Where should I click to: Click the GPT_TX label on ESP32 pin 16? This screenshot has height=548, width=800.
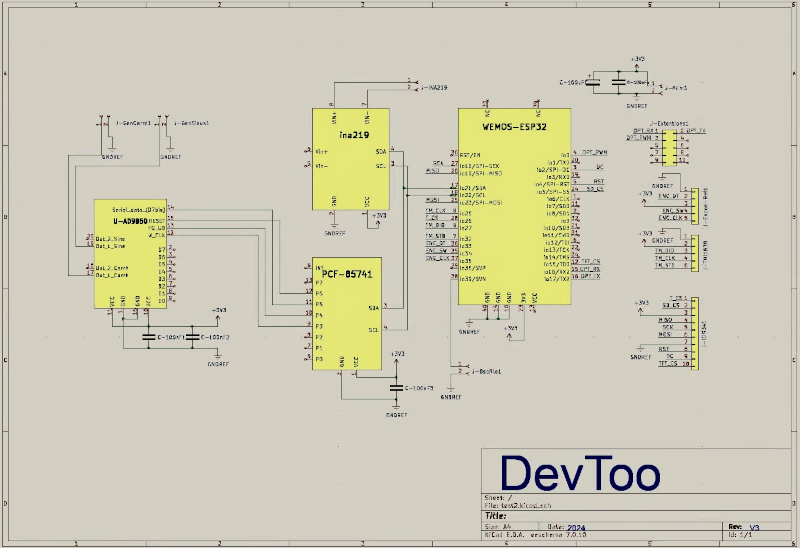coord(590,276)
